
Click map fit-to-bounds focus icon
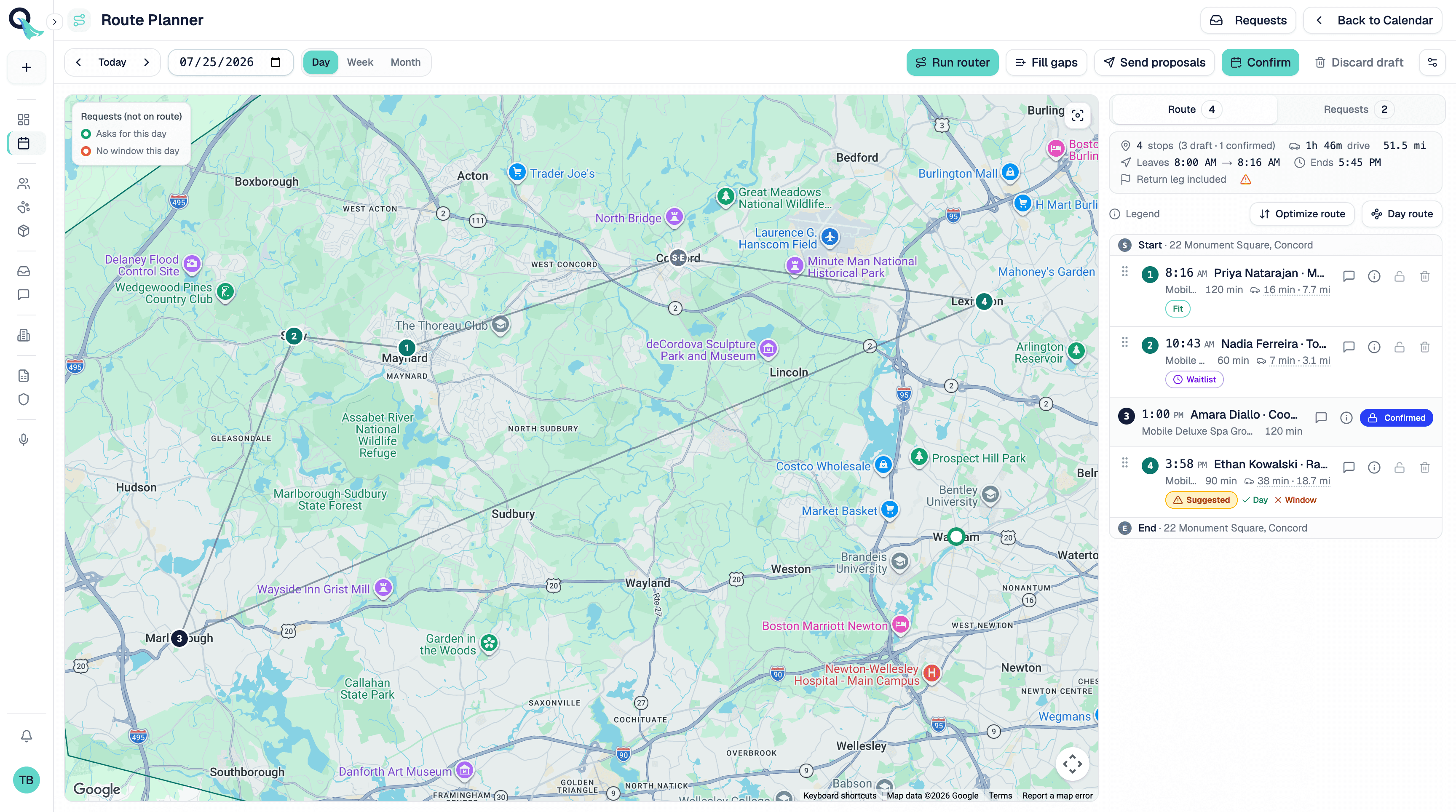[x=1078, y=115]
